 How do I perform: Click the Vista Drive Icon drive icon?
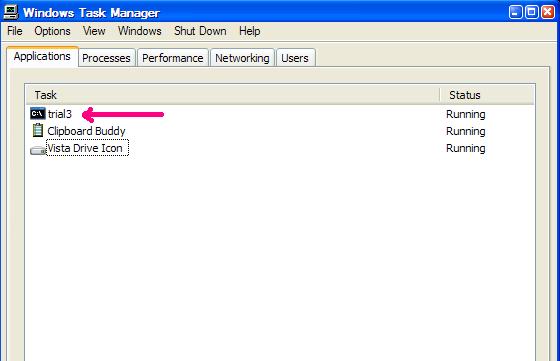[x=38, y=150]
